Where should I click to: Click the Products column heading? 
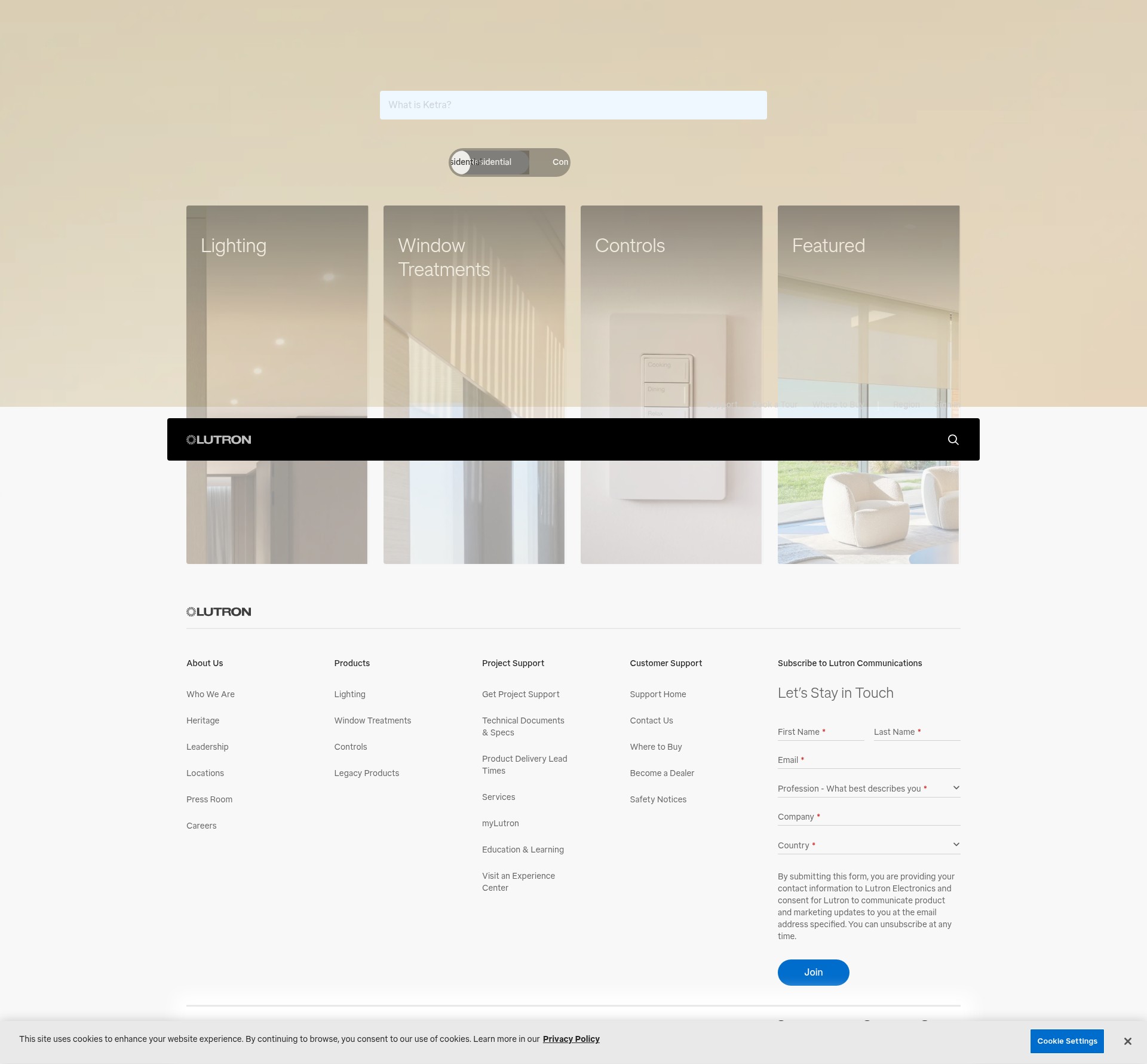[352, 663]
